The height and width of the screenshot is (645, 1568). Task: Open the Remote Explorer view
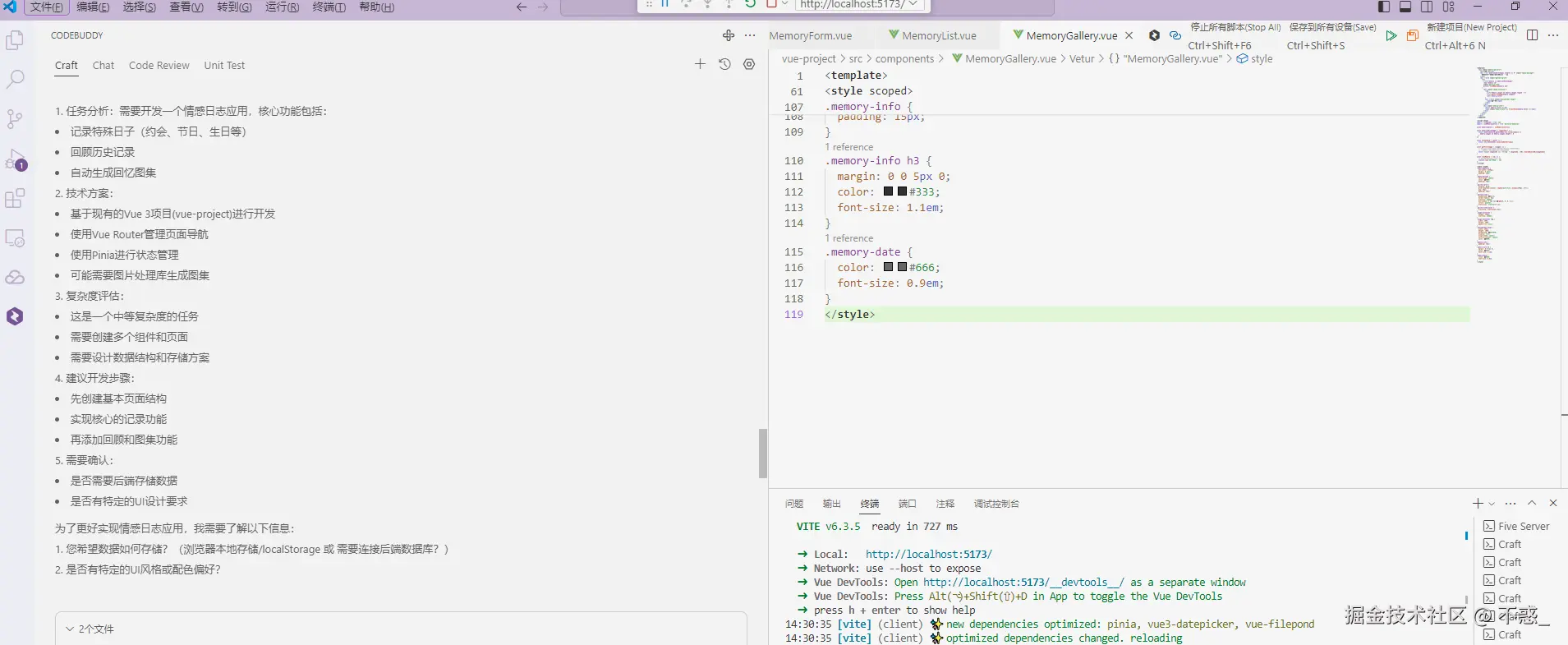[15, 238]
